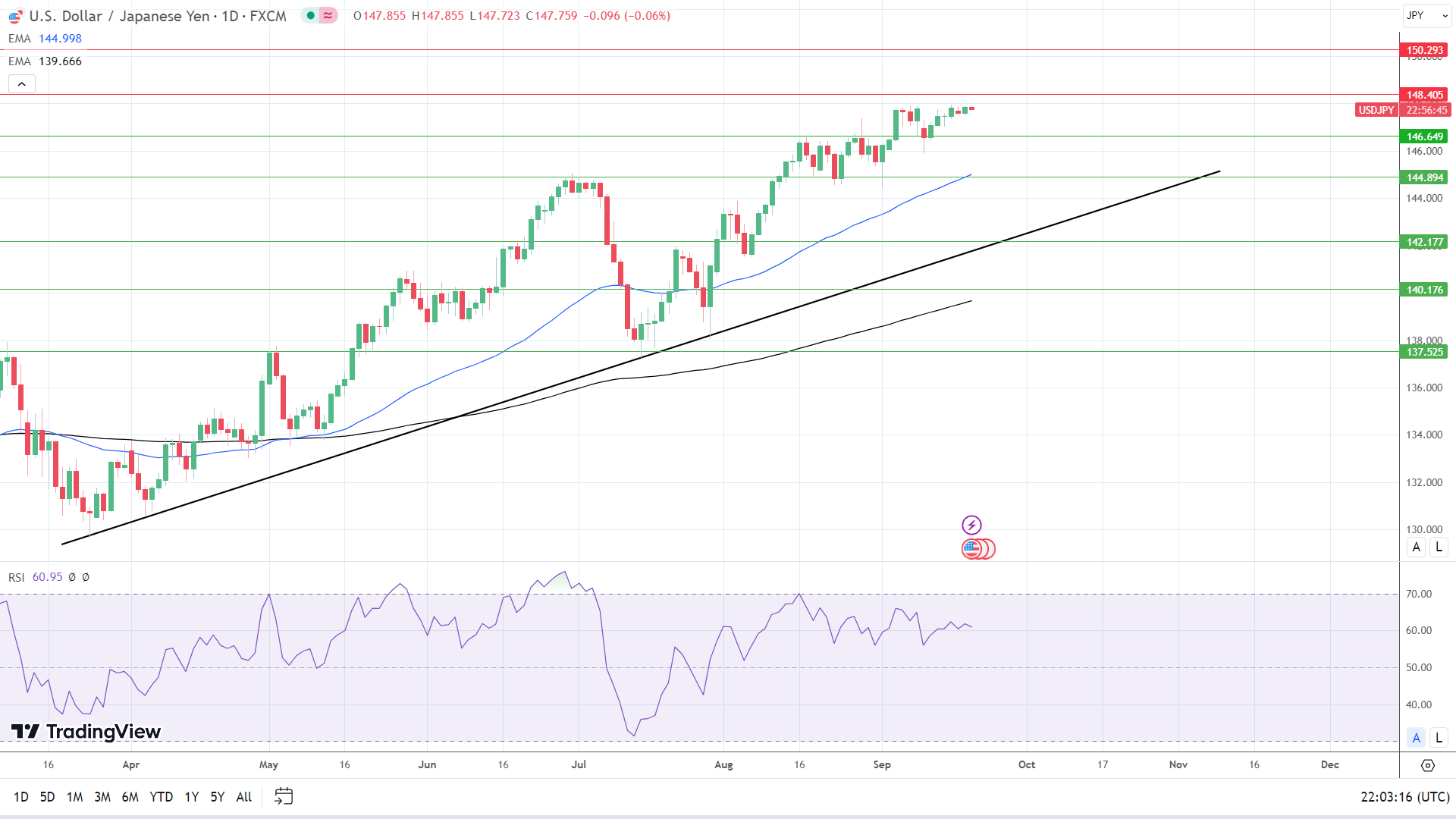Viewport: 1456px width, 819px height.
Task: Select the YTD time range
Action: (x=161, y=796)
